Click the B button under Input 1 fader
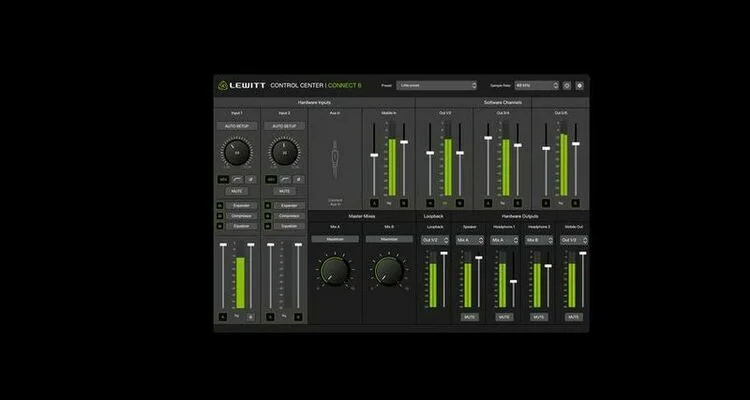Viewport: 750px width, 400px height. pyautogui.click(x=251, y=317)
